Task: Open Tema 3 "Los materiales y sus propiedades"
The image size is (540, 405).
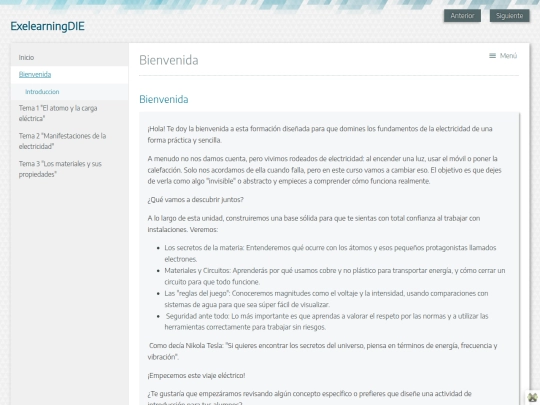Action: point(60,169)
